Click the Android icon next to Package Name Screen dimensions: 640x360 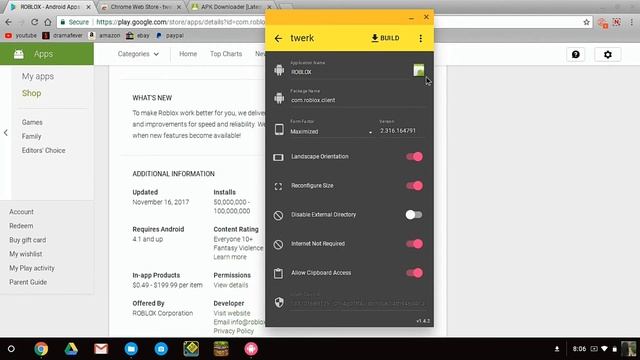(x=279, y=98)
